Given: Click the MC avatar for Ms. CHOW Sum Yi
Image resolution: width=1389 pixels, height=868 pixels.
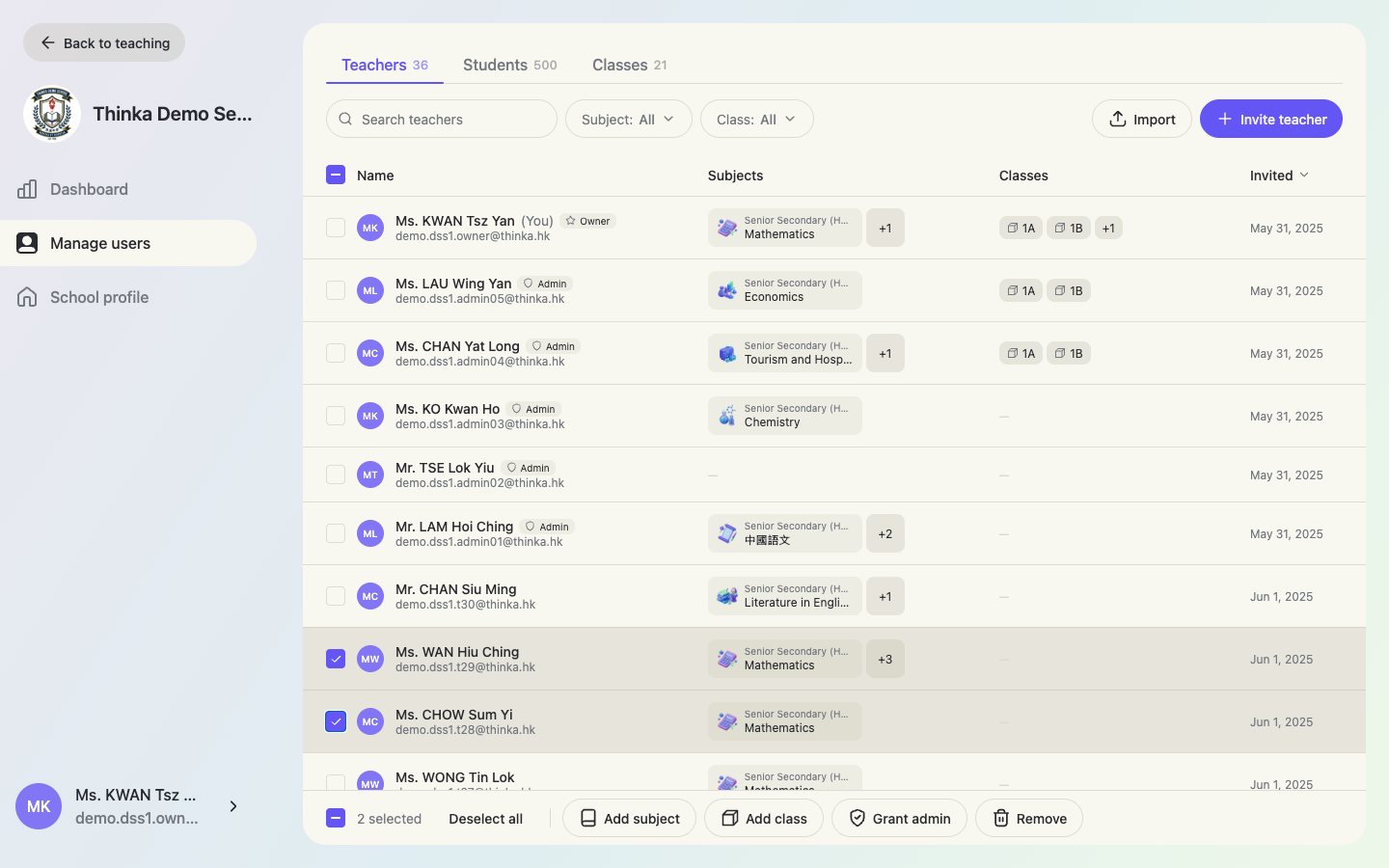Looking at the screenshot, I should click(x=370, y=721).
